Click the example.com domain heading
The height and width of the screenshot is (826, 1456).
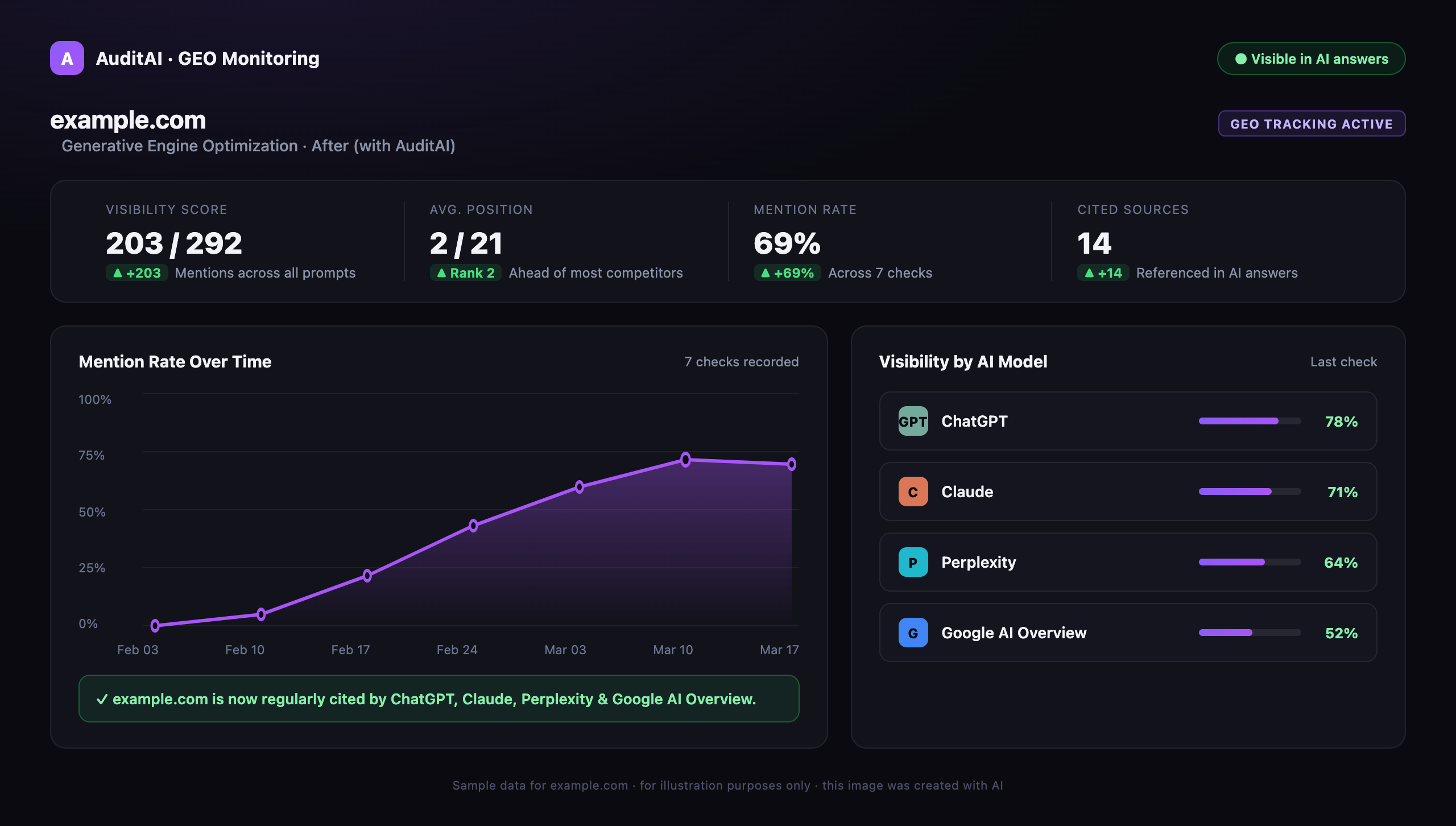point(128,120)
